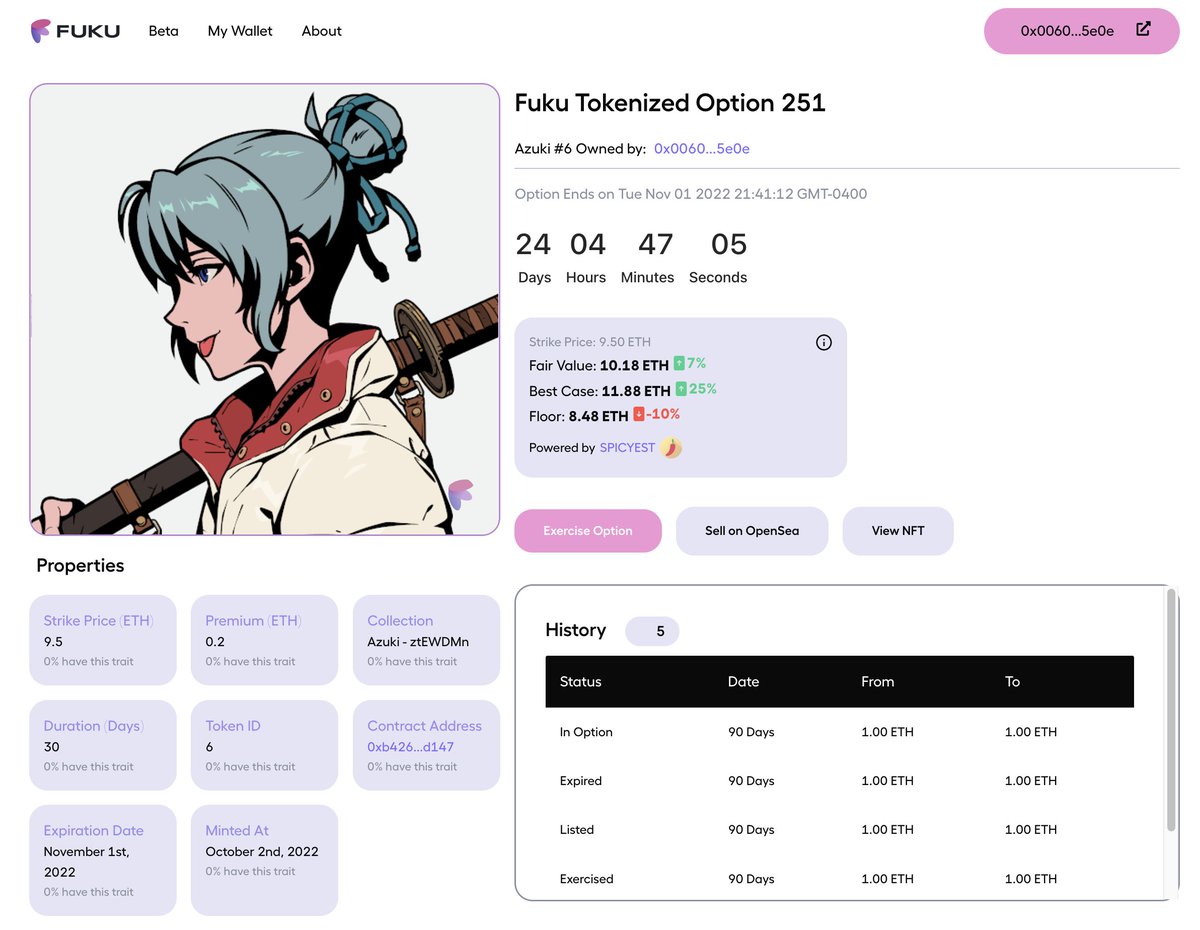Go to the About page
Screen dimensions: 1200x930
(322, 31)
